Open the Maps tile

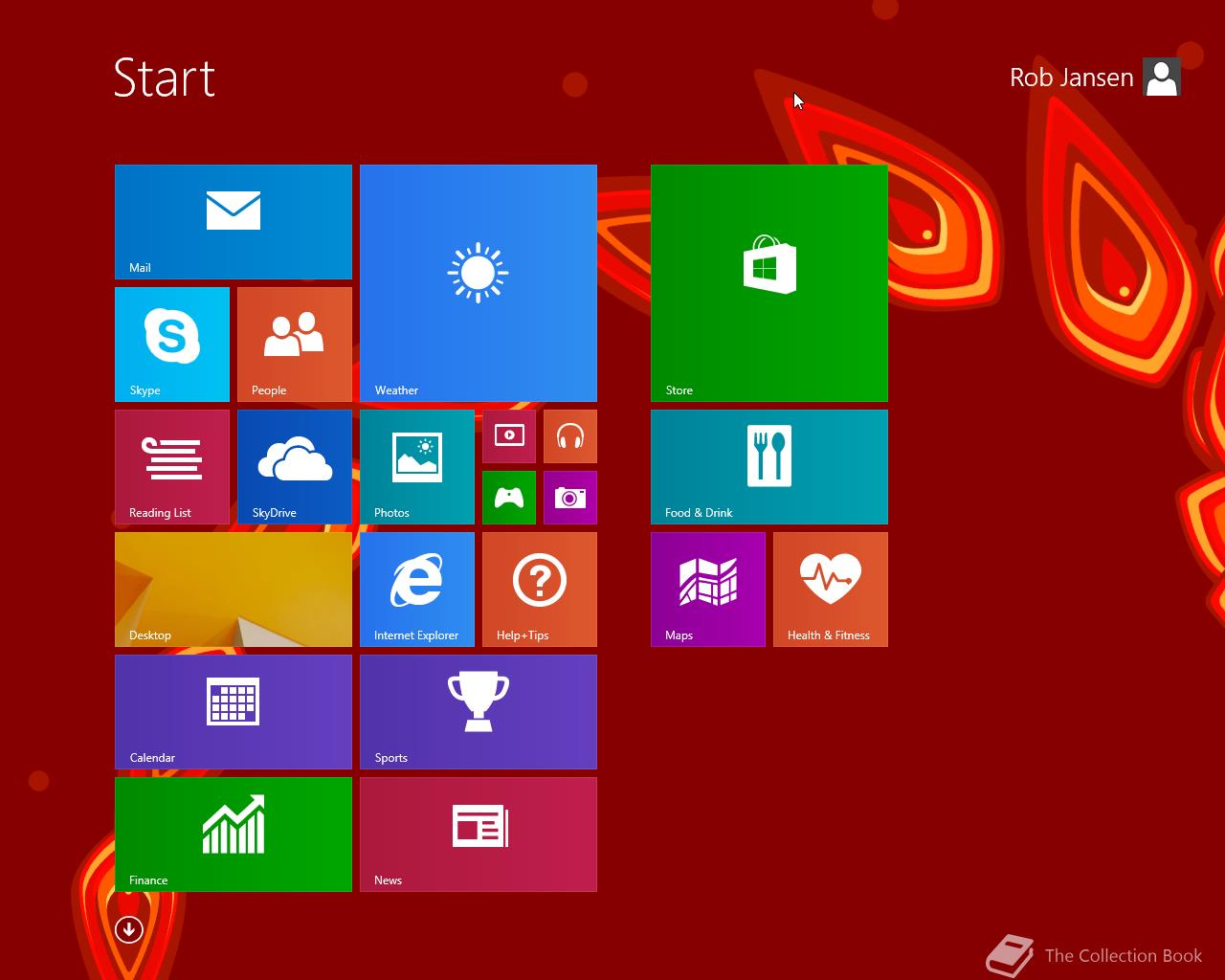(708, 590)
